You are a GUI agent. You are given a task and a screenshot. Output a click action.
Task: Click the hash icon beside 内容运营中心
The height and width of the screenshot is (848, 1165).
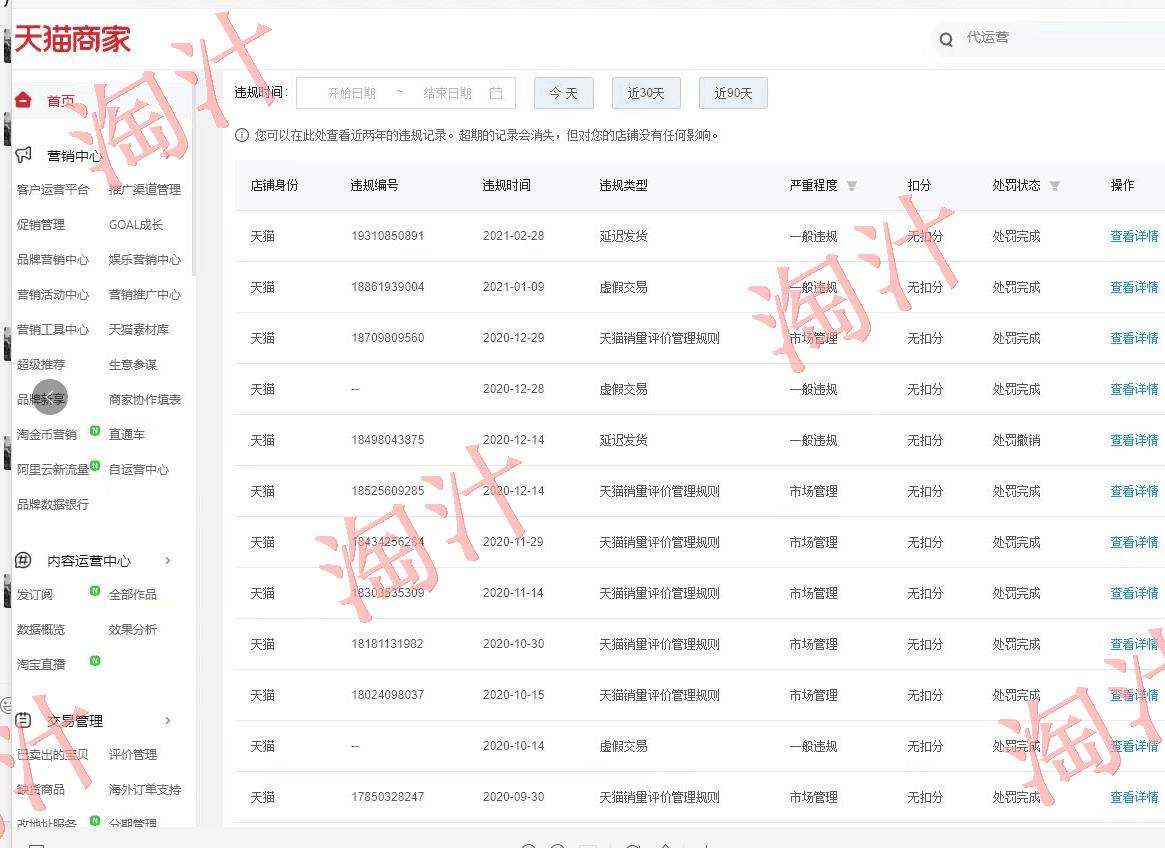click(x=23, y=560)
